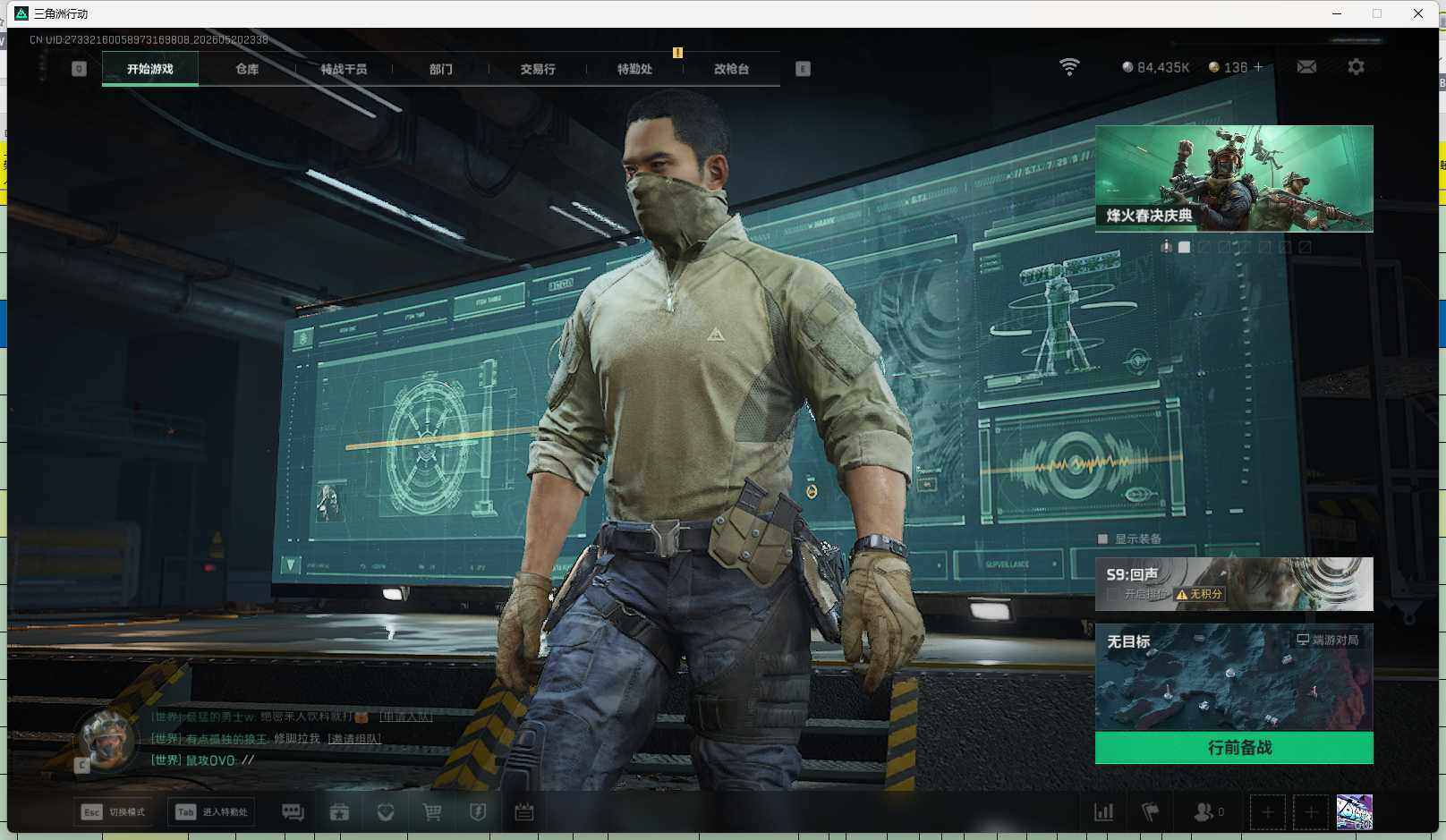This screenshot has height=840, width=1446.
Task: Select the first banner page indicator
Action: click(1166, 247)
